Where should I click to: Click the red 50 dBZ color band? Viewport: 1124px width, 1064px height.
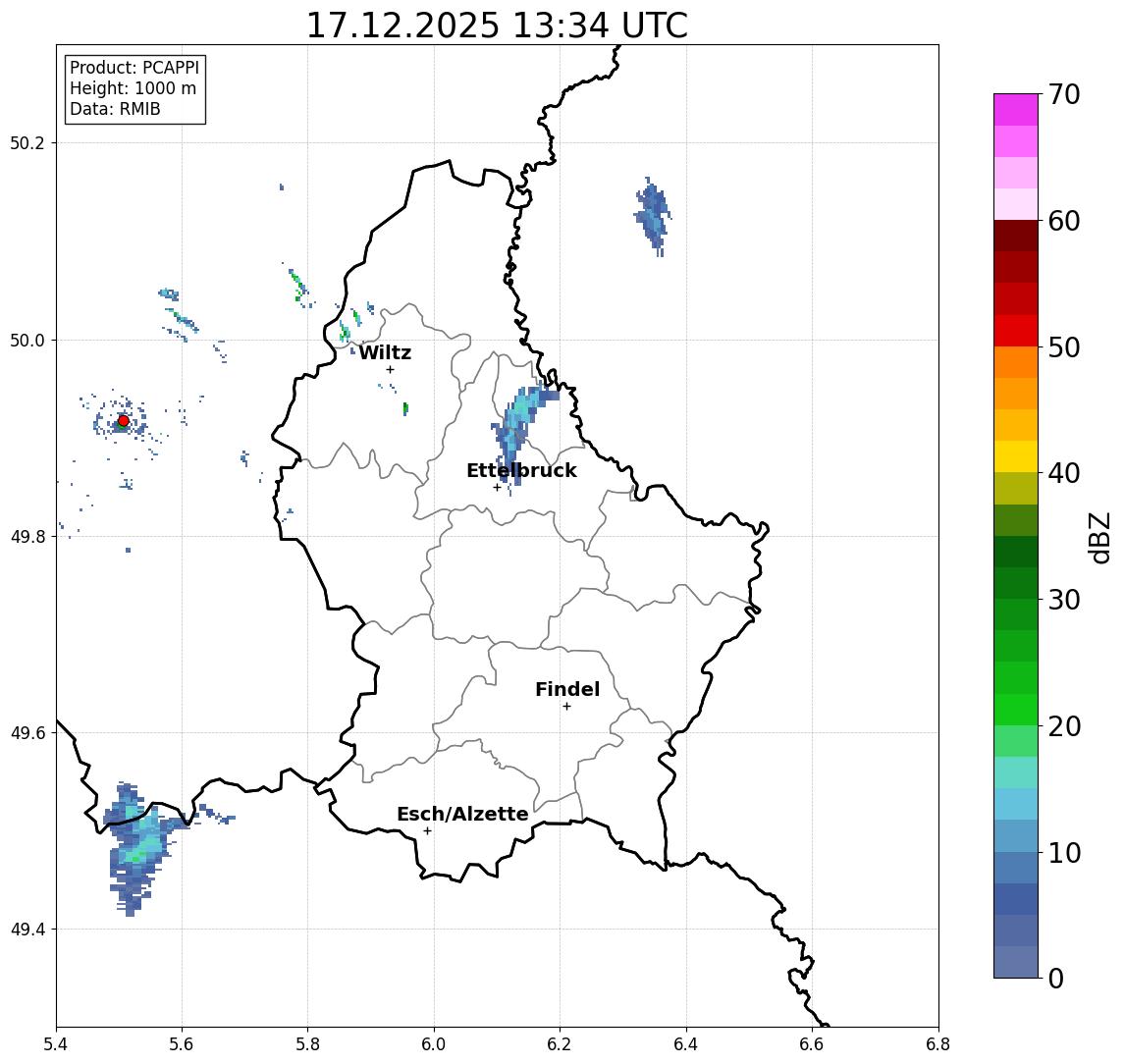click(1015, 331)
